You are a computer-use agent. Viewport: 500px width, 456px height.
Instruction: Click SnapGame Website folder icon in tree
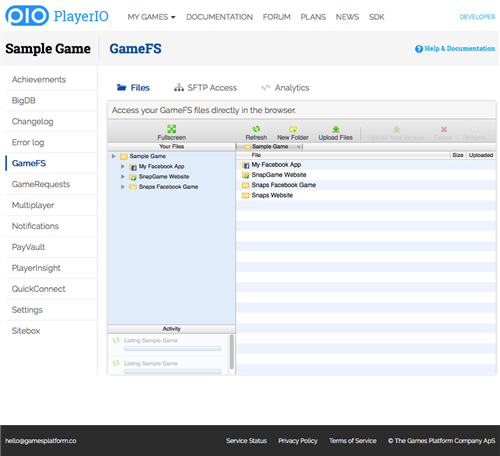pyautogui.click(x=133, y=177)
